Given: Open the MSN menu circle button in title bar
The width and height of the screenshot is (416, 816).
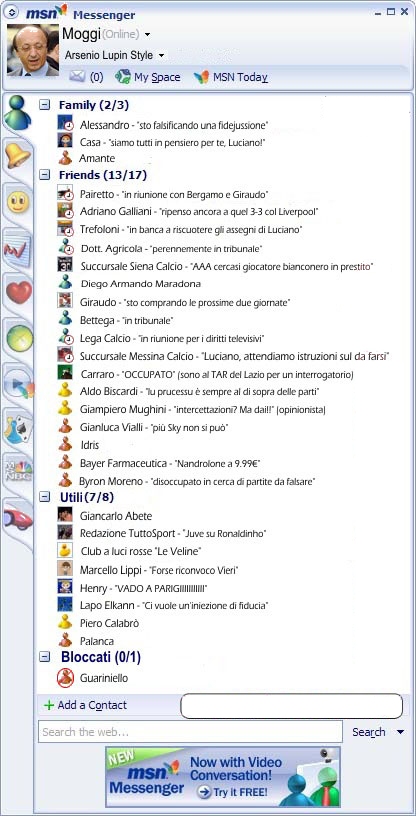Looking at the screenshot, I should tap(13, 12).
